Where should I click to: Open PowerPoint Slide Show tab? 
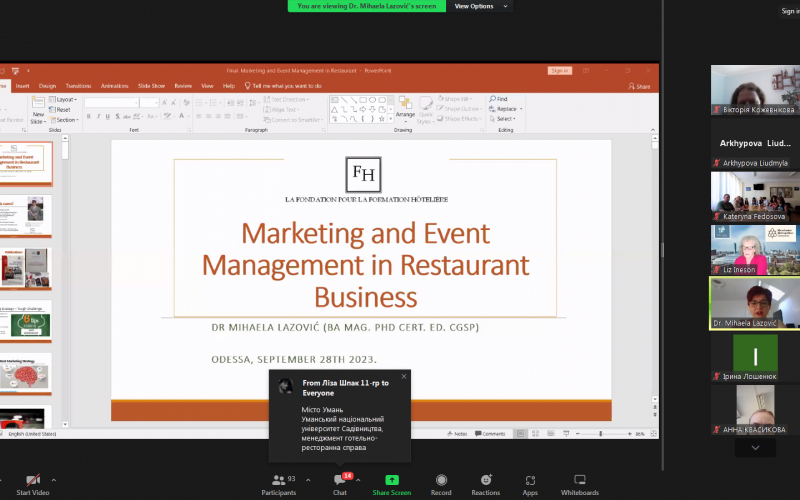pyautogui.click(x=152, y=86)
